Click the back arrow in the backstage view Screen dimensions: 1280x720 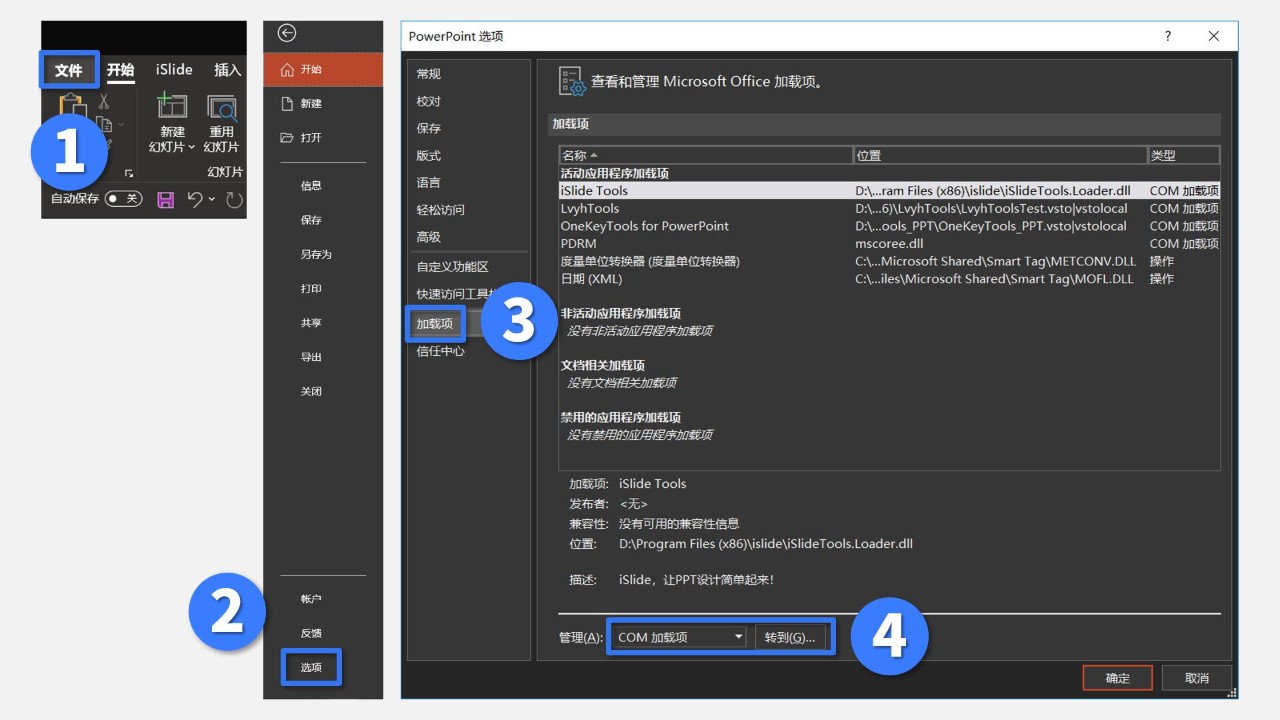coord(286,34)
